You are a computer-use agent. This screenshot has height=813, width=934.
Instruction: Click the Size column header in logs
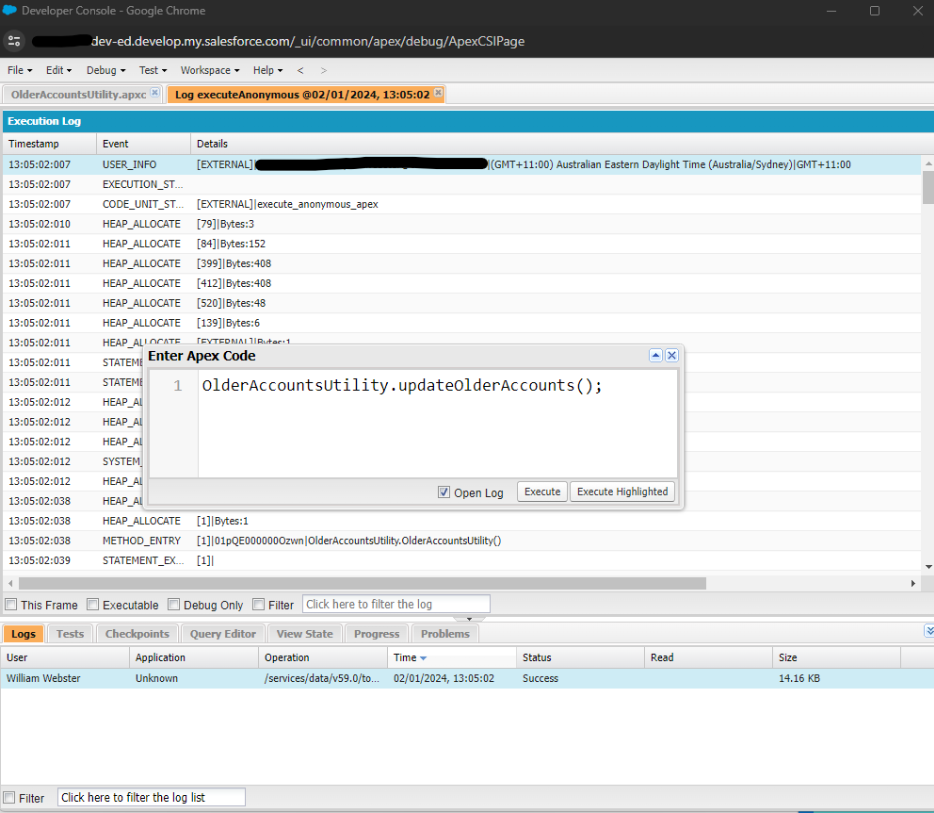836,658
